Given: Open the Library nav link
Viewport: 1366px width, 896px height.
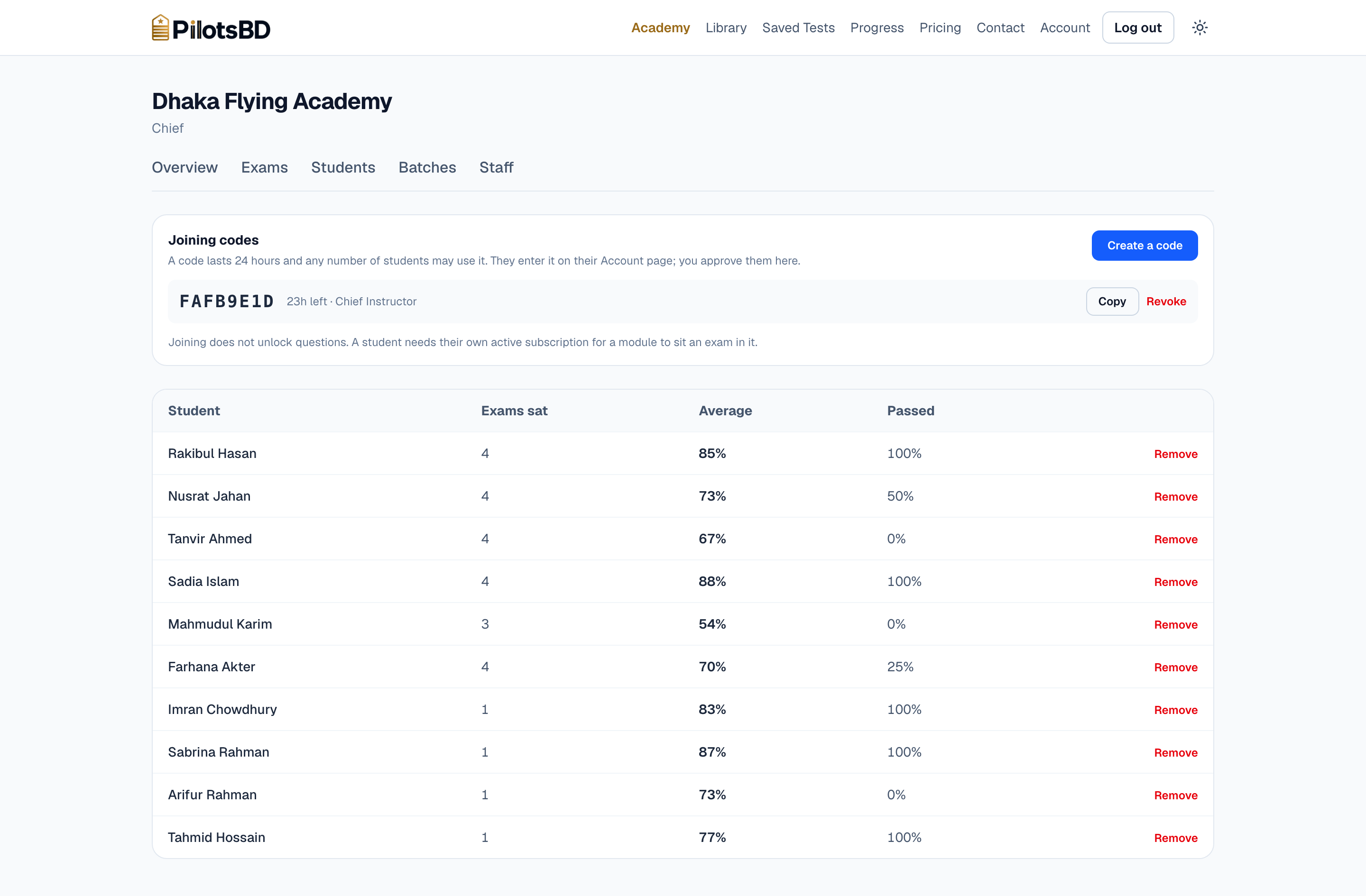Looking at the screenshot, I should (x=726, y=27).
